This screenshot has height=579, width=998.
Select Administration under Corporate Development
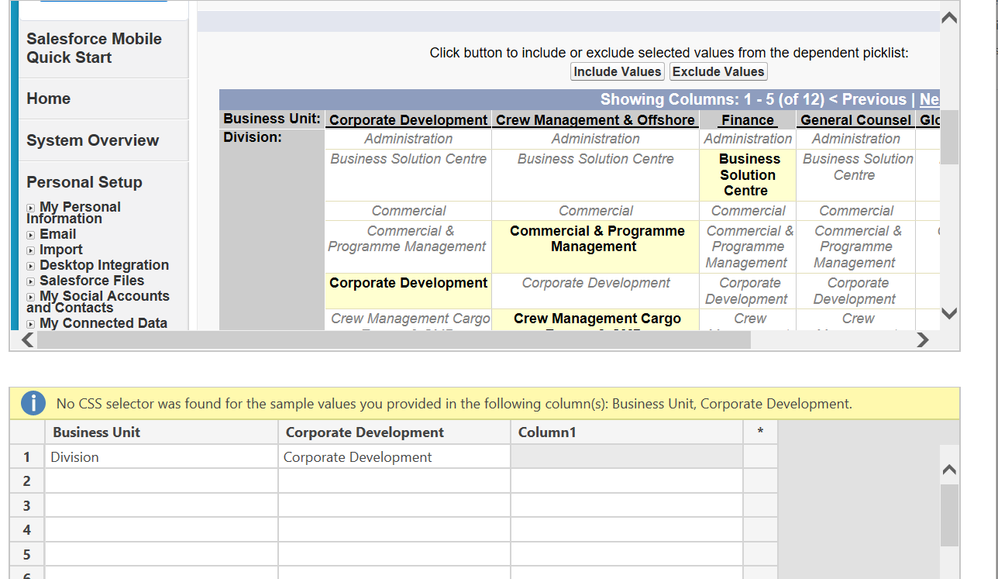pyautogui.click(x=408, y=139)
